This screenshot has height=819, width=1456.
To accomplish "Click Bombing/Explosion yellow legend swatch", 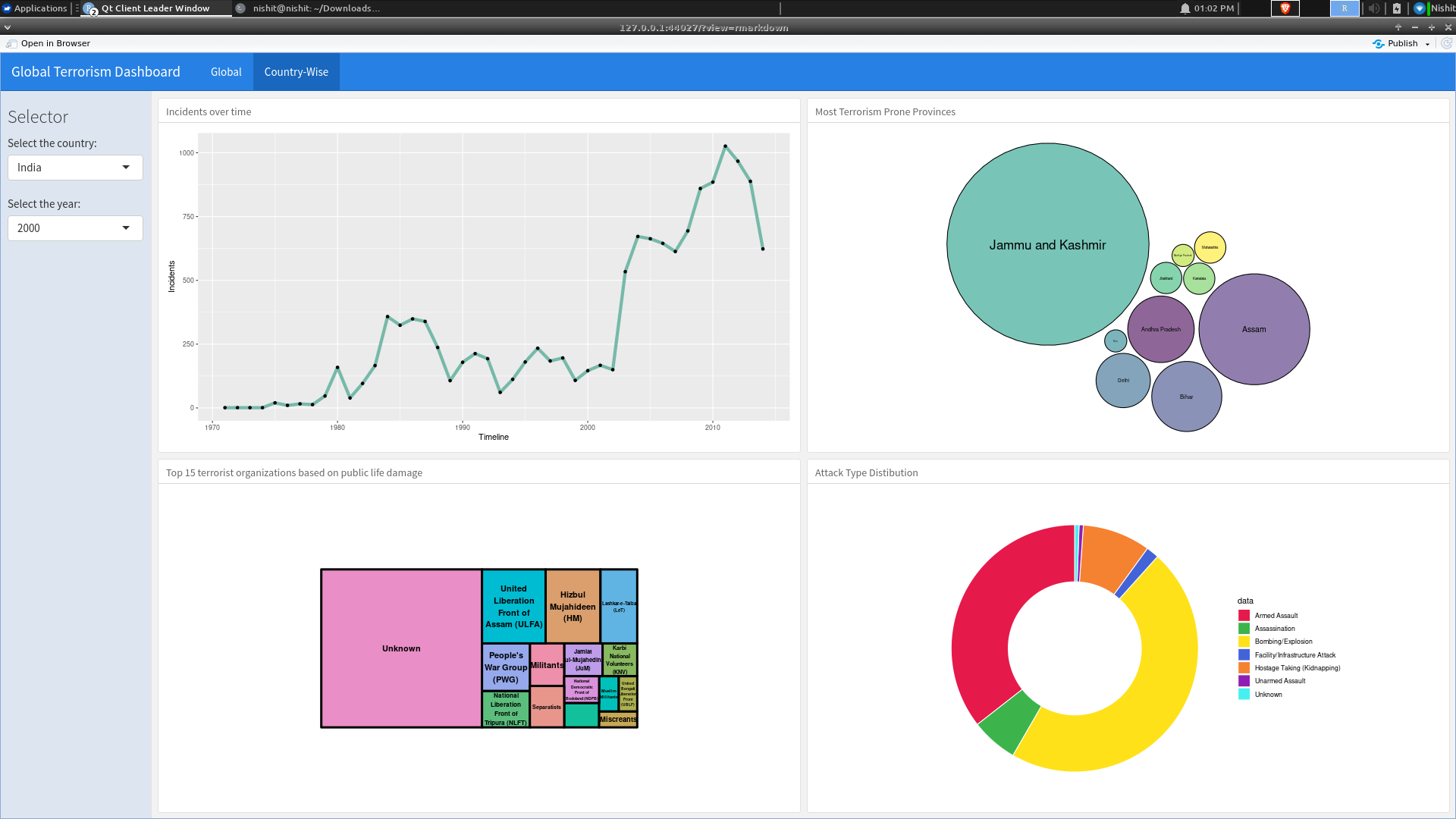I will (1244, 642).
